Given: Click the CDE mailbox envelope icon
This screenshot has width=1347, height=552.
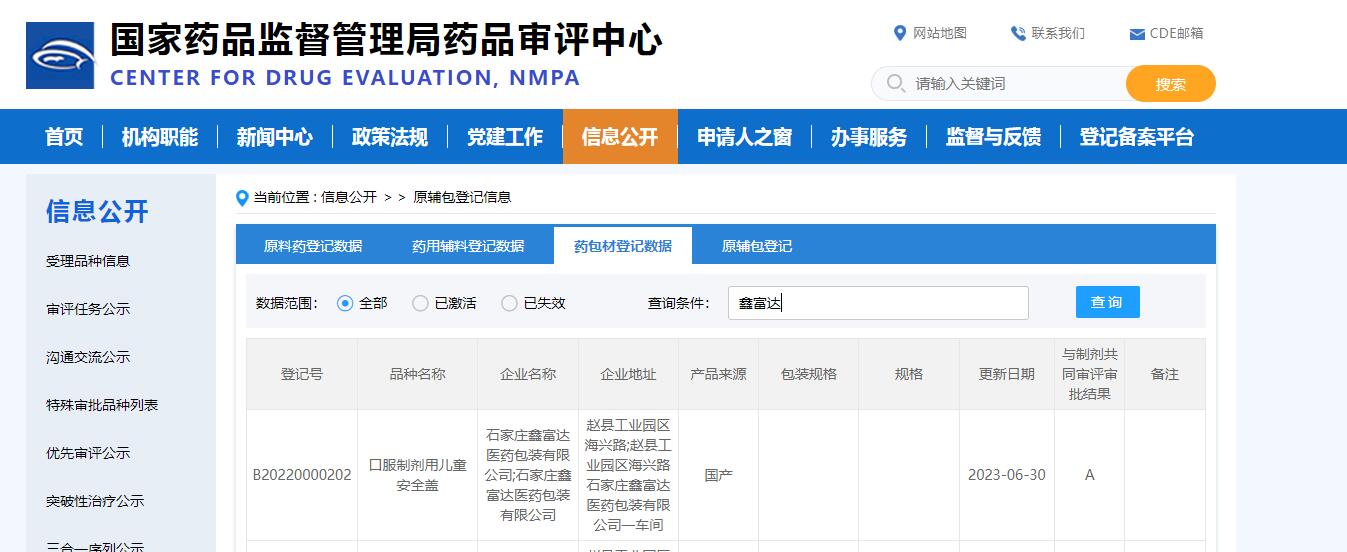Looking at the screenshot, I should pos(1137,34).
